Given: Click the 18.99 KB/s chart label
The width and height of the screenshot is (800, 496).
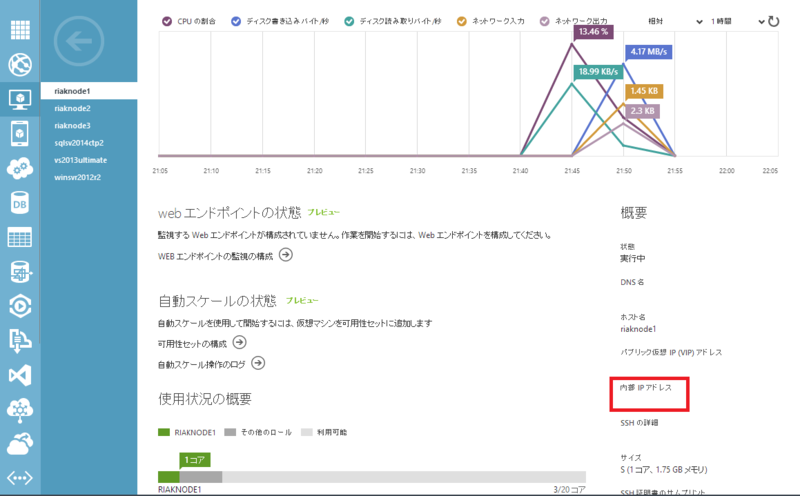Looking at the screenshot, I should pos(598,71).
